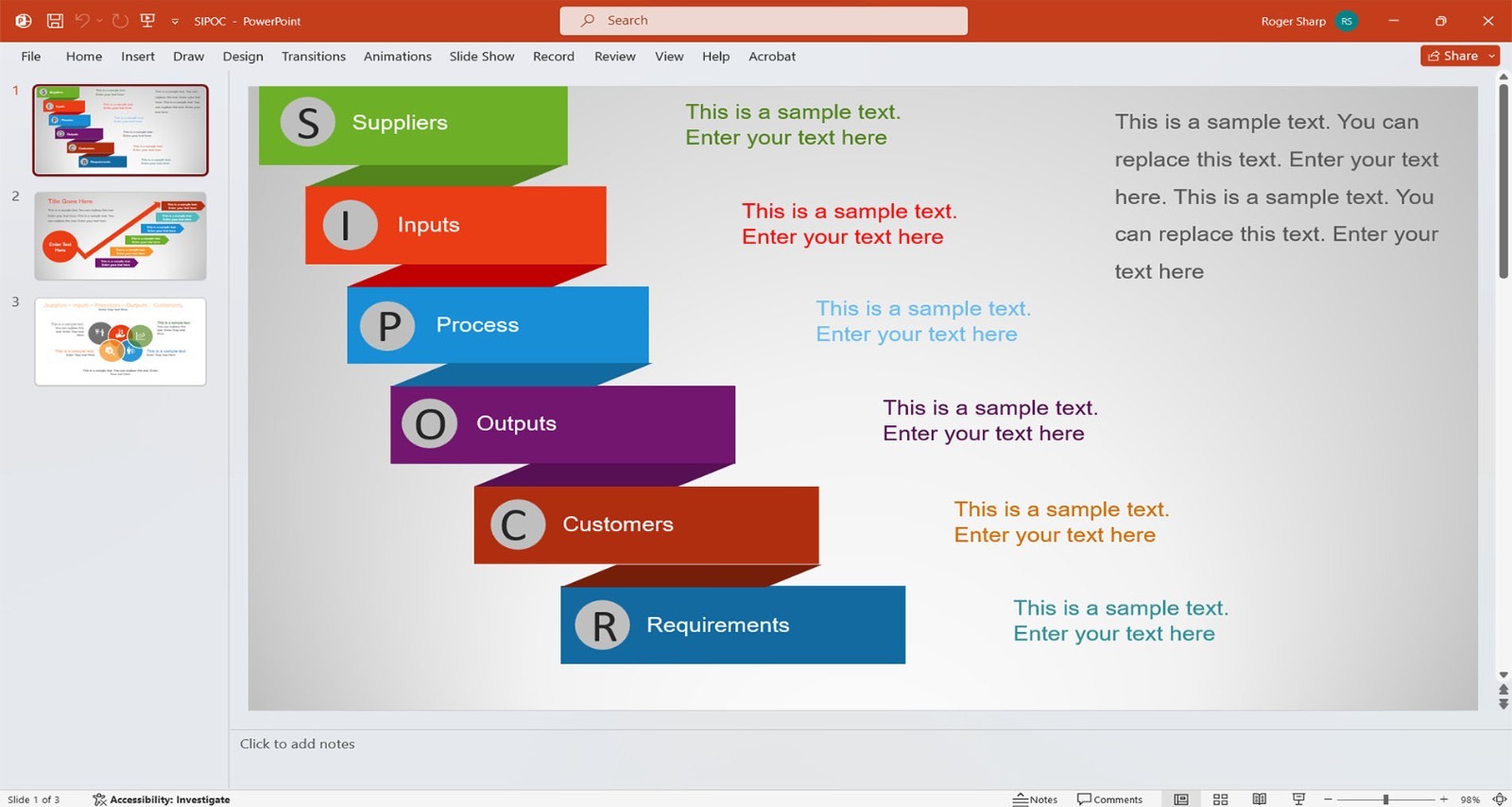Open Reading View from status bar
This screenshot has width=1512, height=807.
pyautogui.click(x=1260, y=799)
